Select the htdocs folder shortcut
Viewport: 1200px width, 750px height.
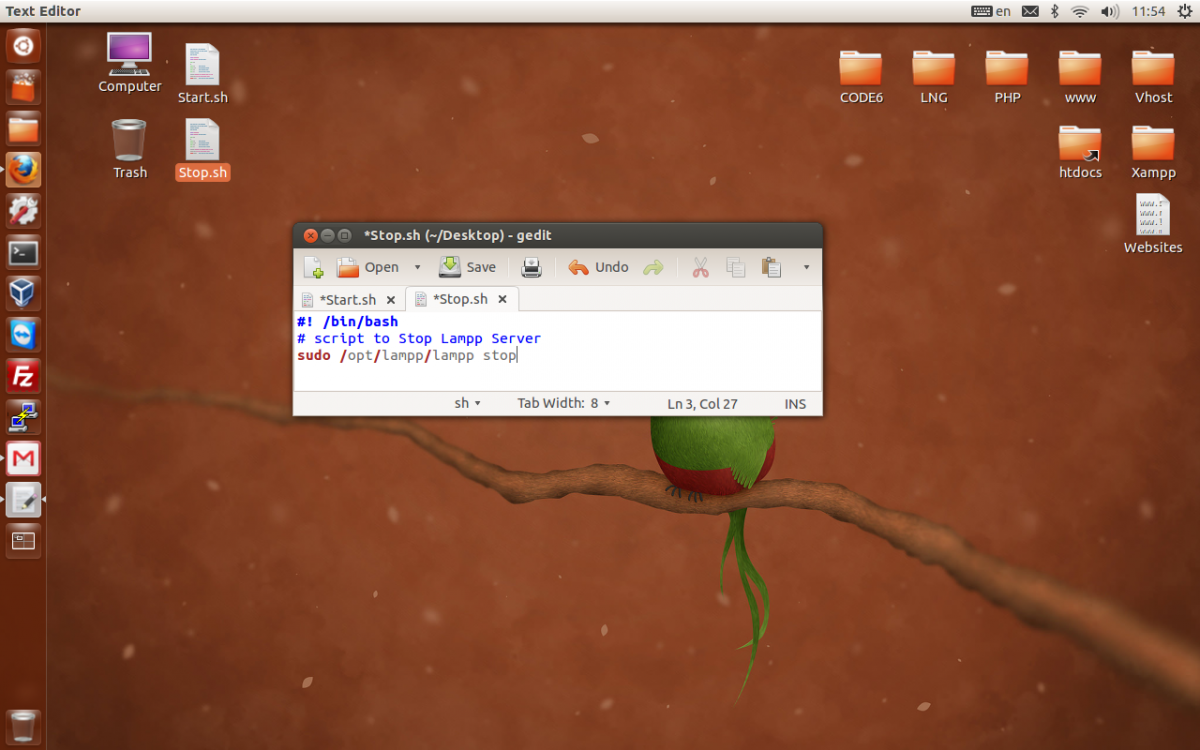point(1080,153)
